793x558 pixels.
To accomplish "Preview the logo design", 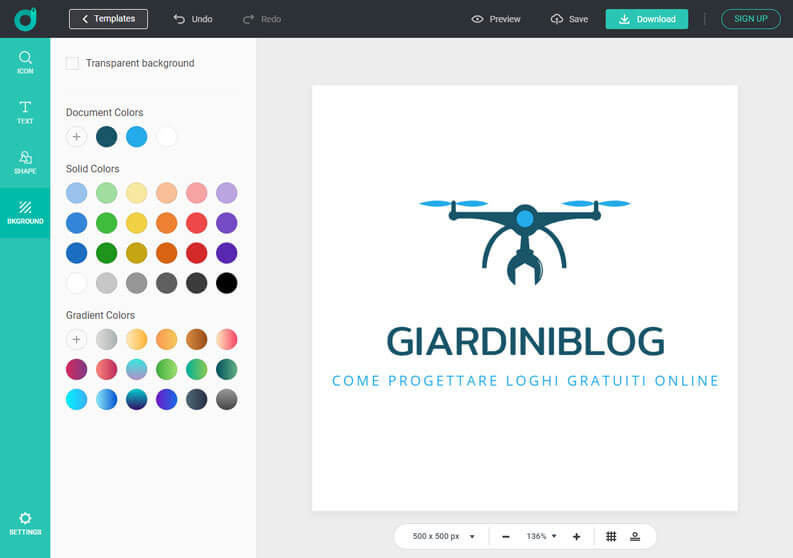I will 496,19.
